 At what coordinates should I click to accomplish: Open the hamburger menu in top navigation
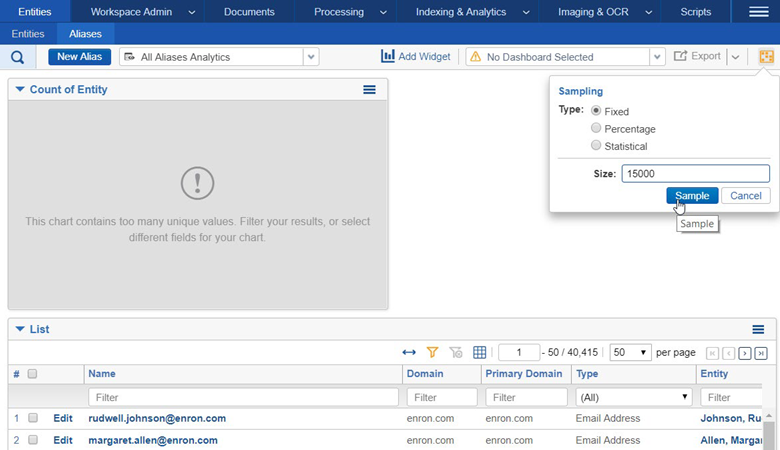click(759, 11)
